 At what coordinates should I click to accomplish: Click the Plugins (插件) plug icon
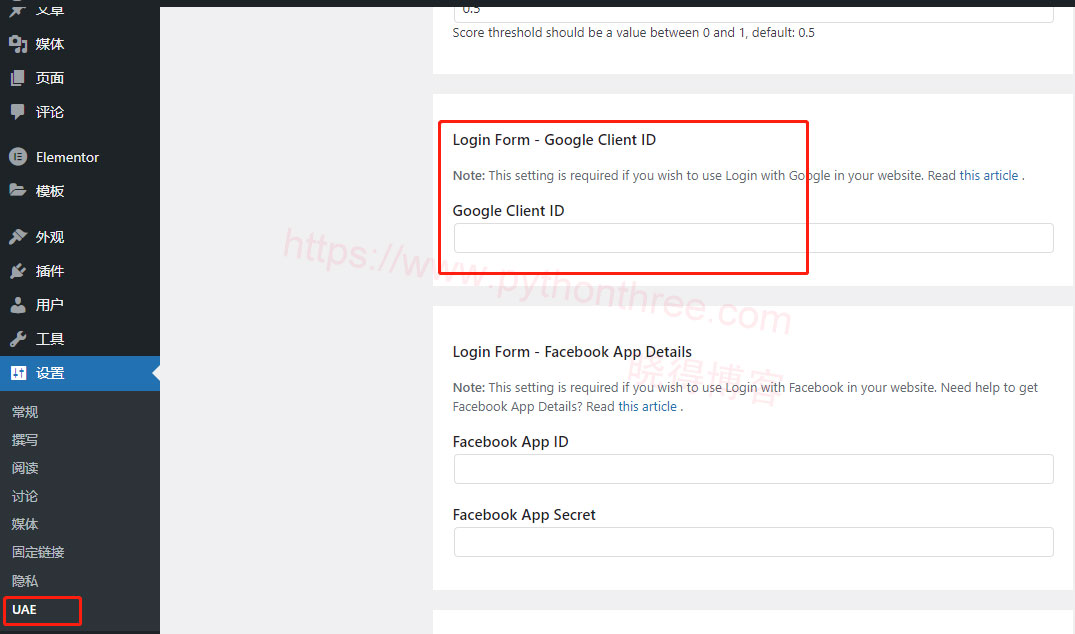(18, 271)
